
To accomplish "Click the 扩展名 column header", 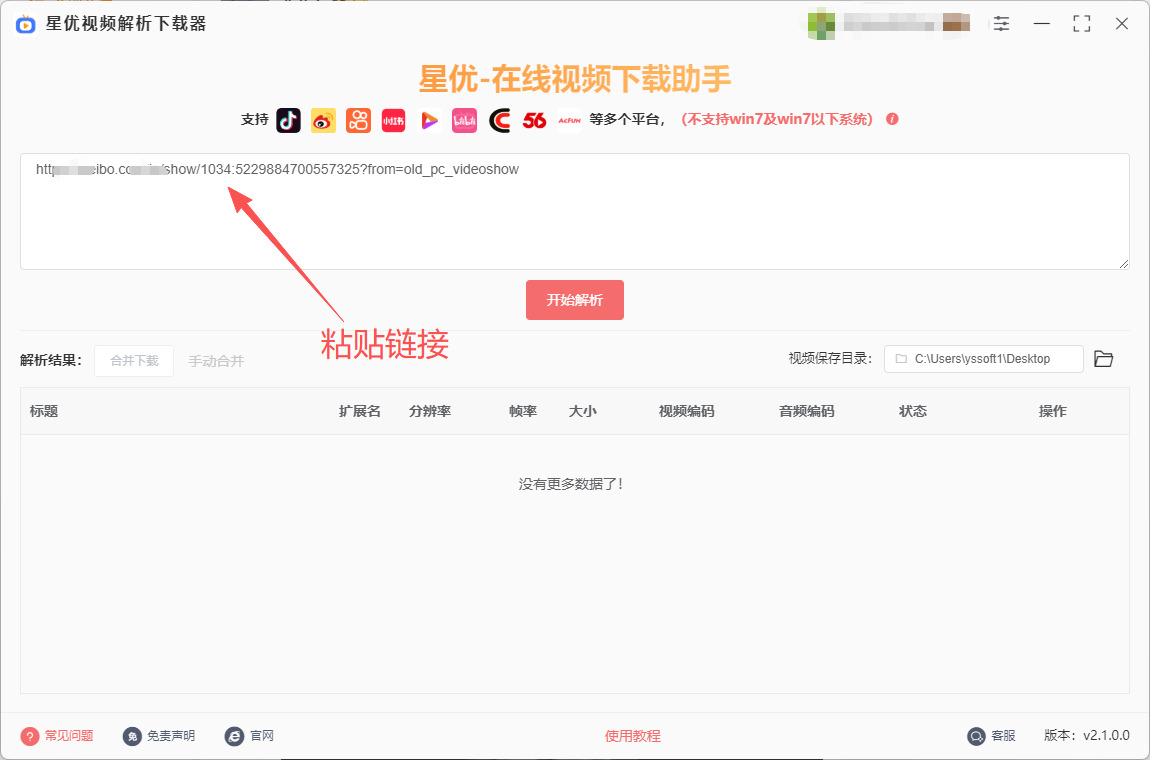I will [360, 412].
